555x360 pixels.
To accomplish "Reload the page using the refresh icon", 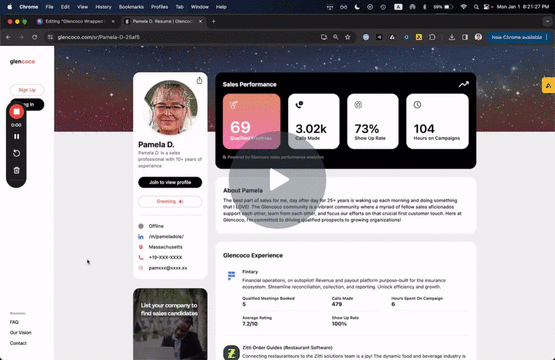I will click(34, 37).
